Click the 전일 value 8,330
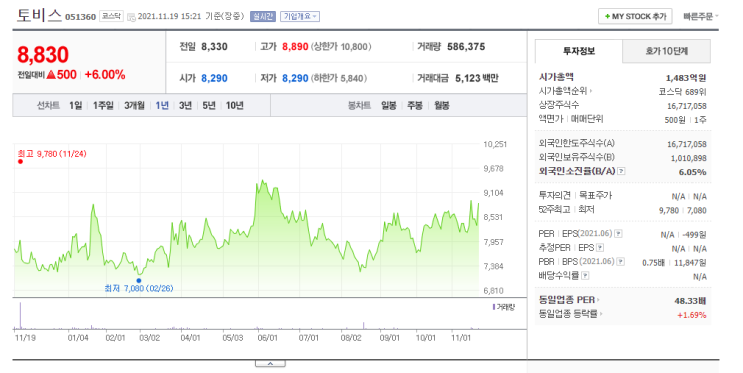This screenshot has width=743, height=373. click(214, 47)
